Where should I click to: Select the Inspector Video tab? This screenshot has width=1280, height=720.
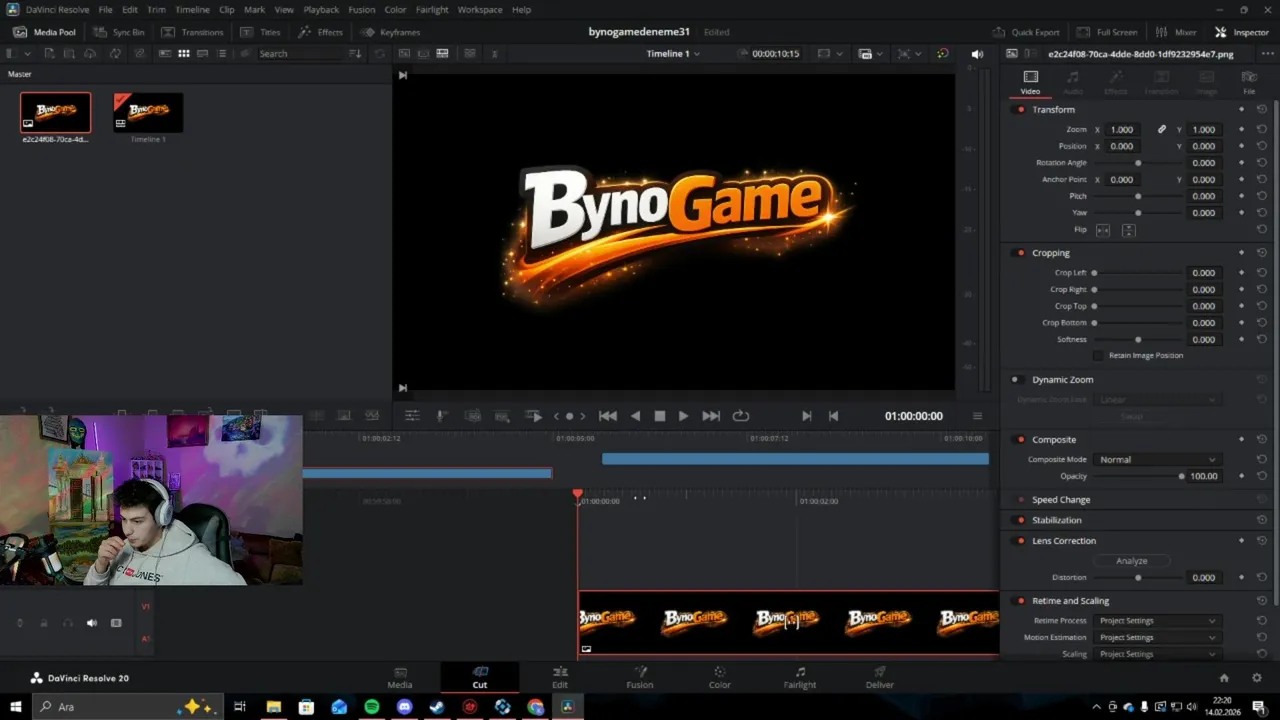(x=1030, y=82)
